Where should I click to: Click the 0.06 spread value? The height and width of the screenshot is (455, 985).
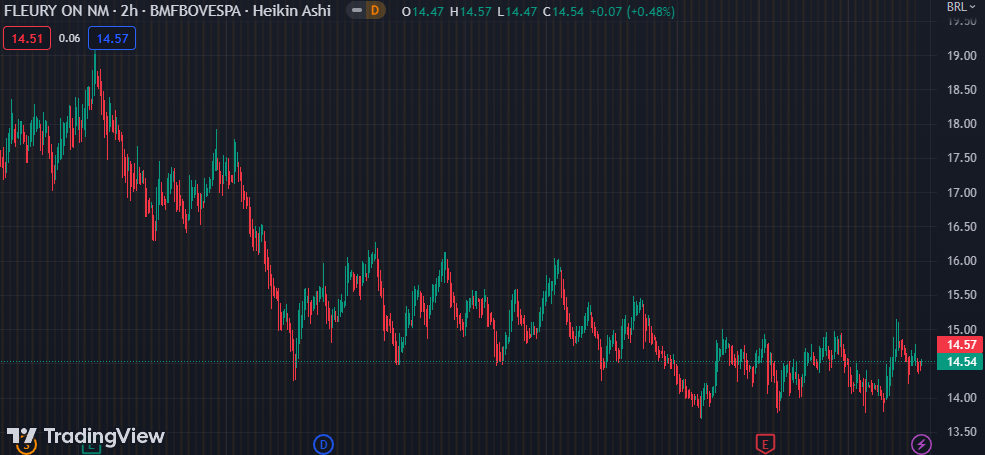point(69,38)
